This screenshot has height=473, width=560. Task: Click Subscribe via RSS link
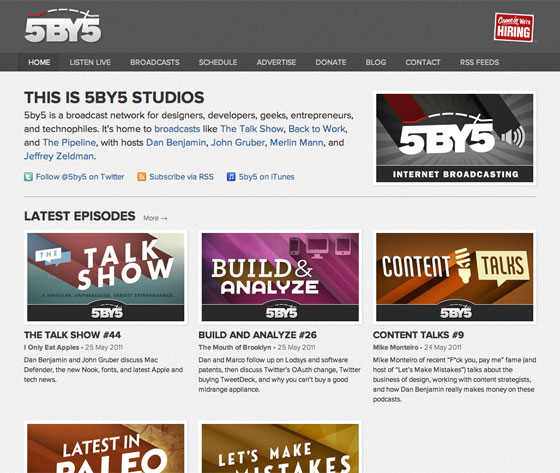click(x=181, y=176)
